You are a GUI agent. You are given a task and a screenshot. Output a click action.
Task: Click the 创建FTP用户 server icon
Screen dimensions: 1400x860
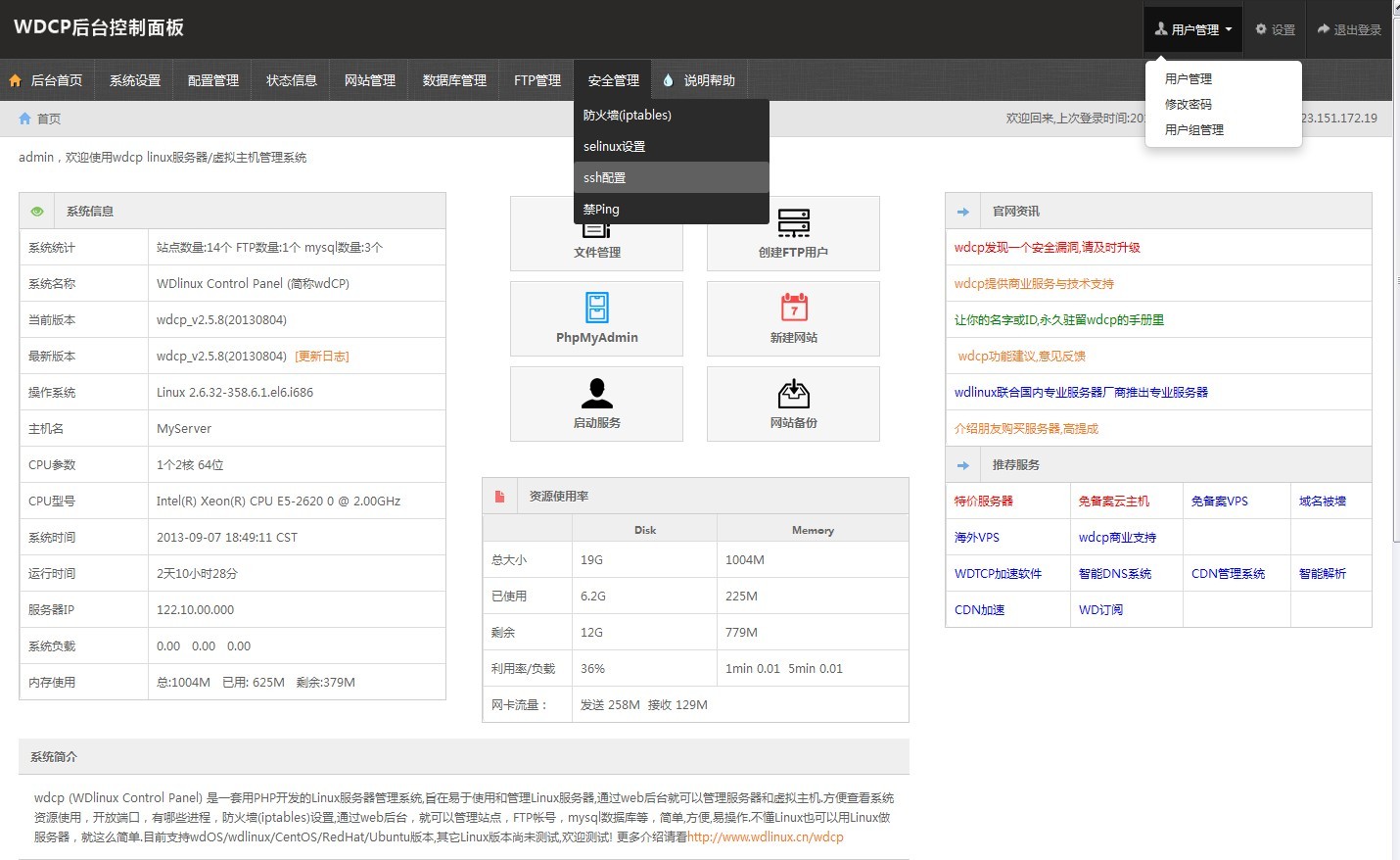[x=793, y=223]
